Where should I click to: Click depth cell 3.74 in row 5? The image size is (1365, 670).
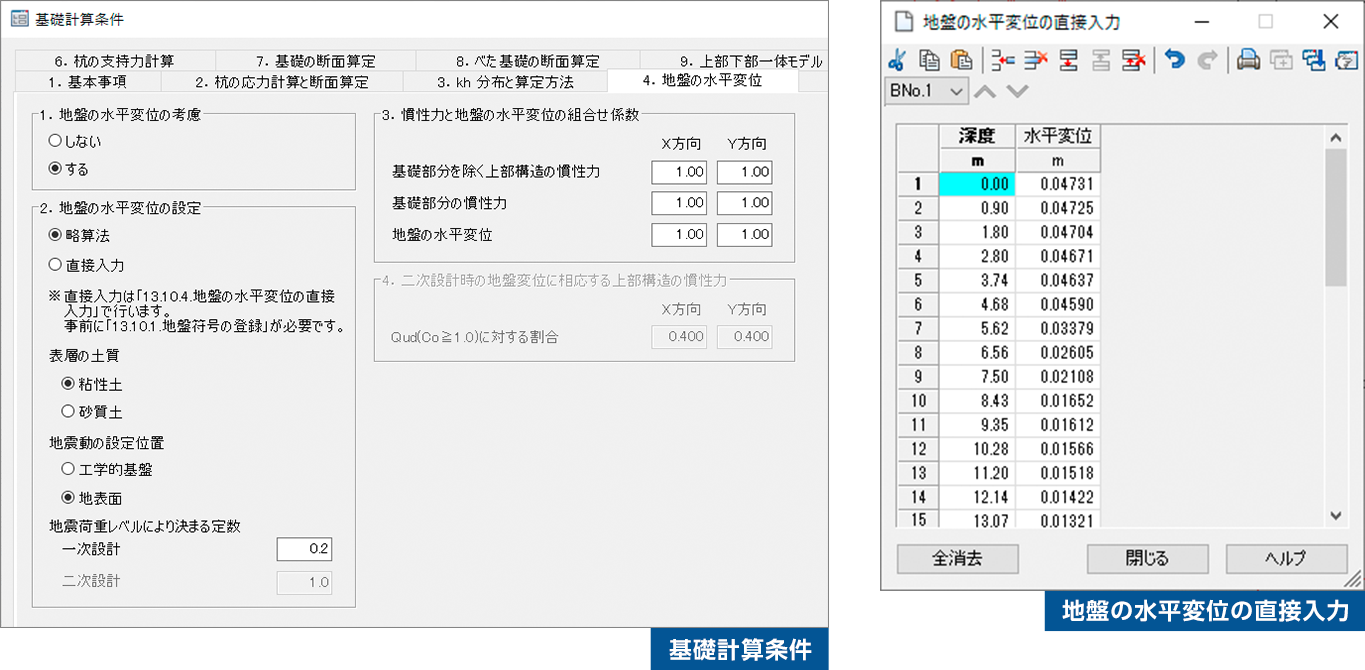pyautogui.click(x=977, y=281)
